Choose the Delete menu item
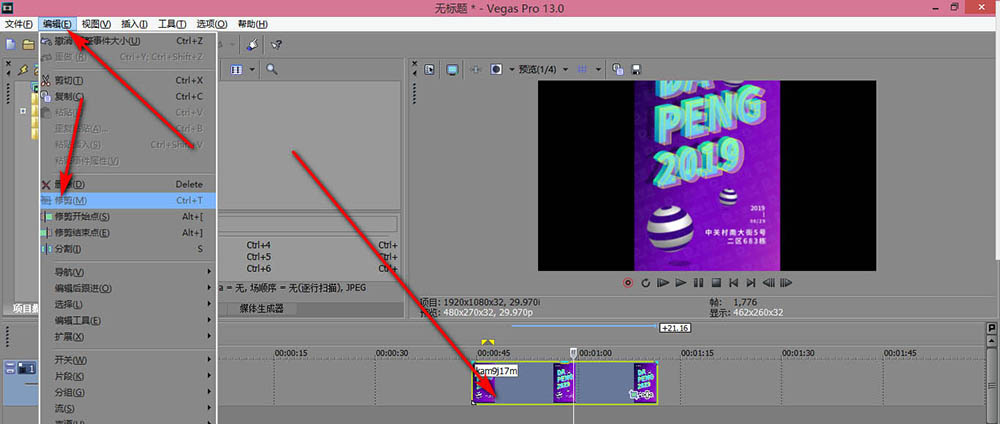This screenshot has height=424, width=1000. coord(128,184)
